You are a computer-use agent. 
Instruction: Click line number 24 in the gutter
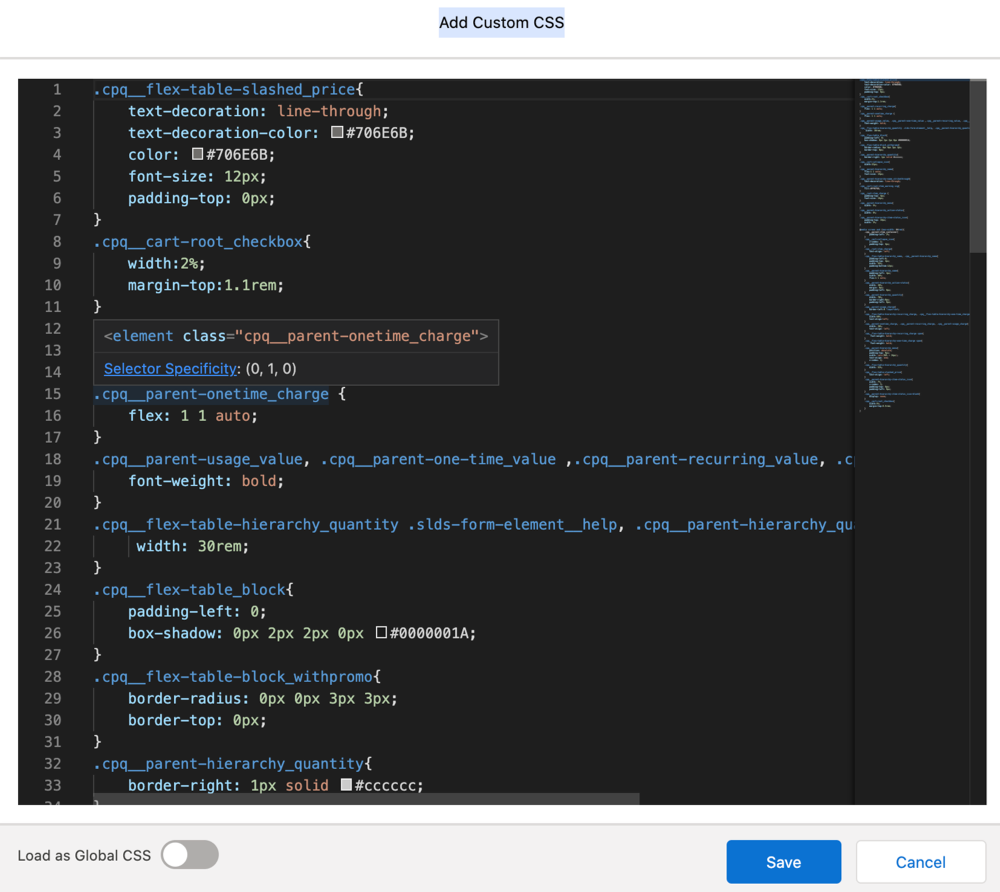(53, 590)
